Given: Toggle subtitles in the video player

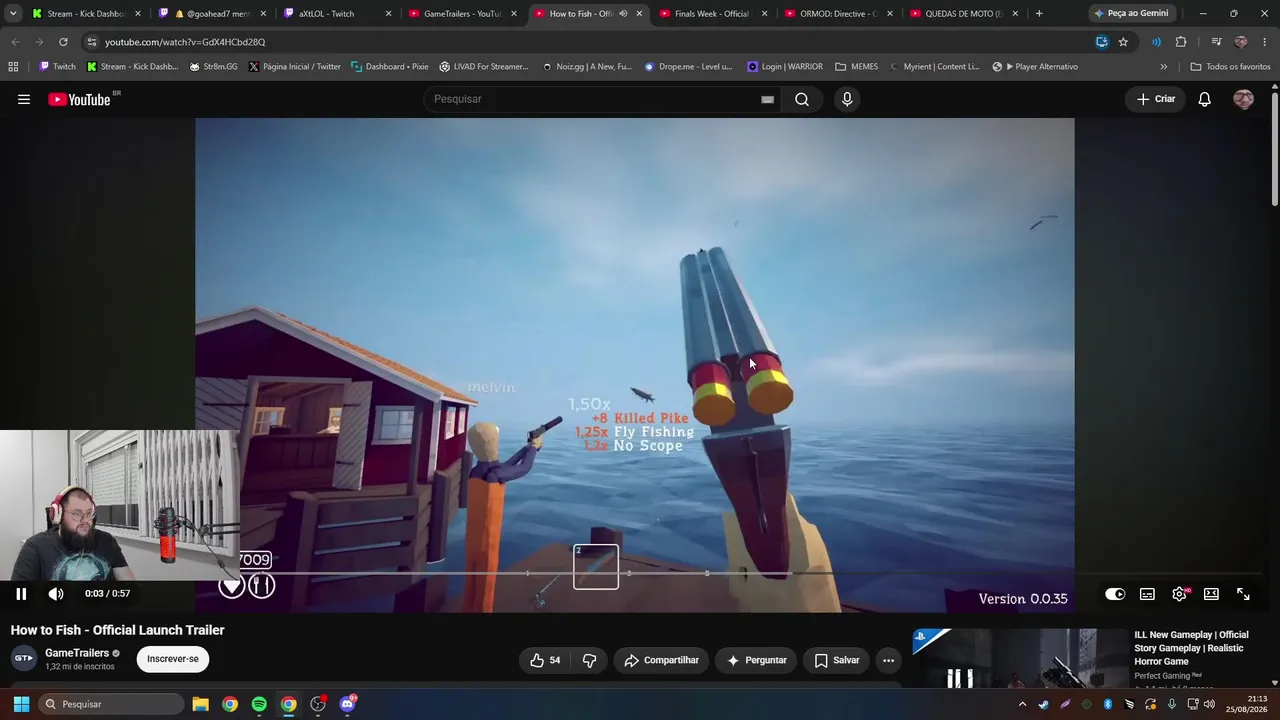Looking at the screenshot, I should [1147, 594].
